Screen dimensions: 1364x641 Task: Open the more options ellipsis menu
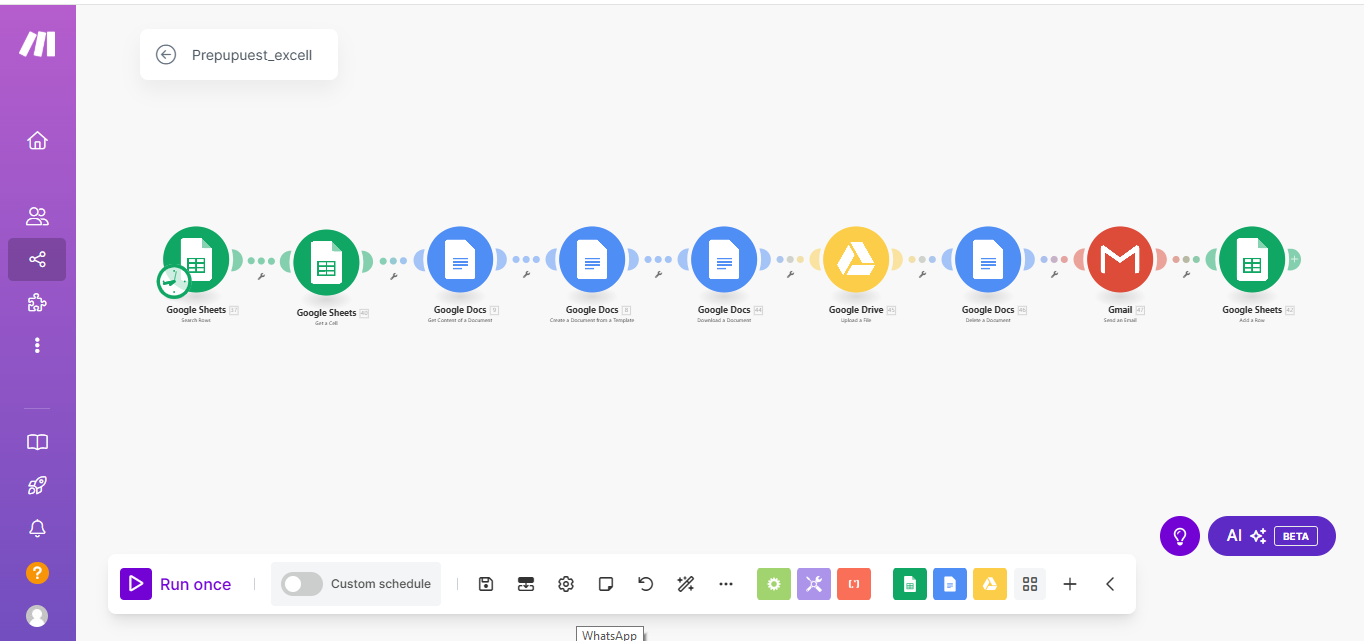coord(726,584)
